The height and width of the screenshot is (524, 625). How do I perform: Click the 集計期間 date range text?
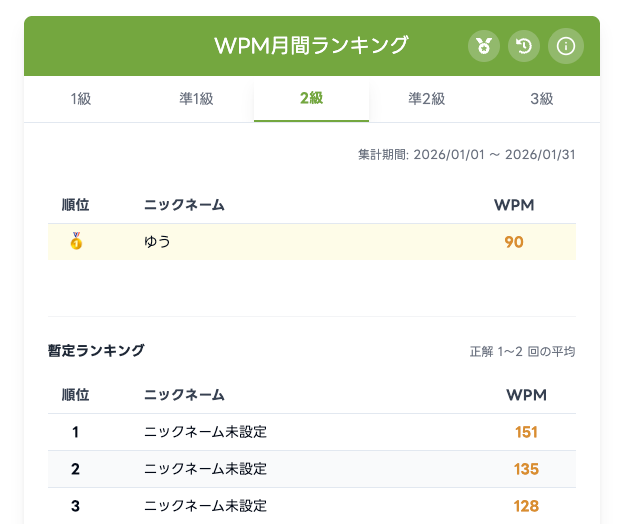point(466,155)
